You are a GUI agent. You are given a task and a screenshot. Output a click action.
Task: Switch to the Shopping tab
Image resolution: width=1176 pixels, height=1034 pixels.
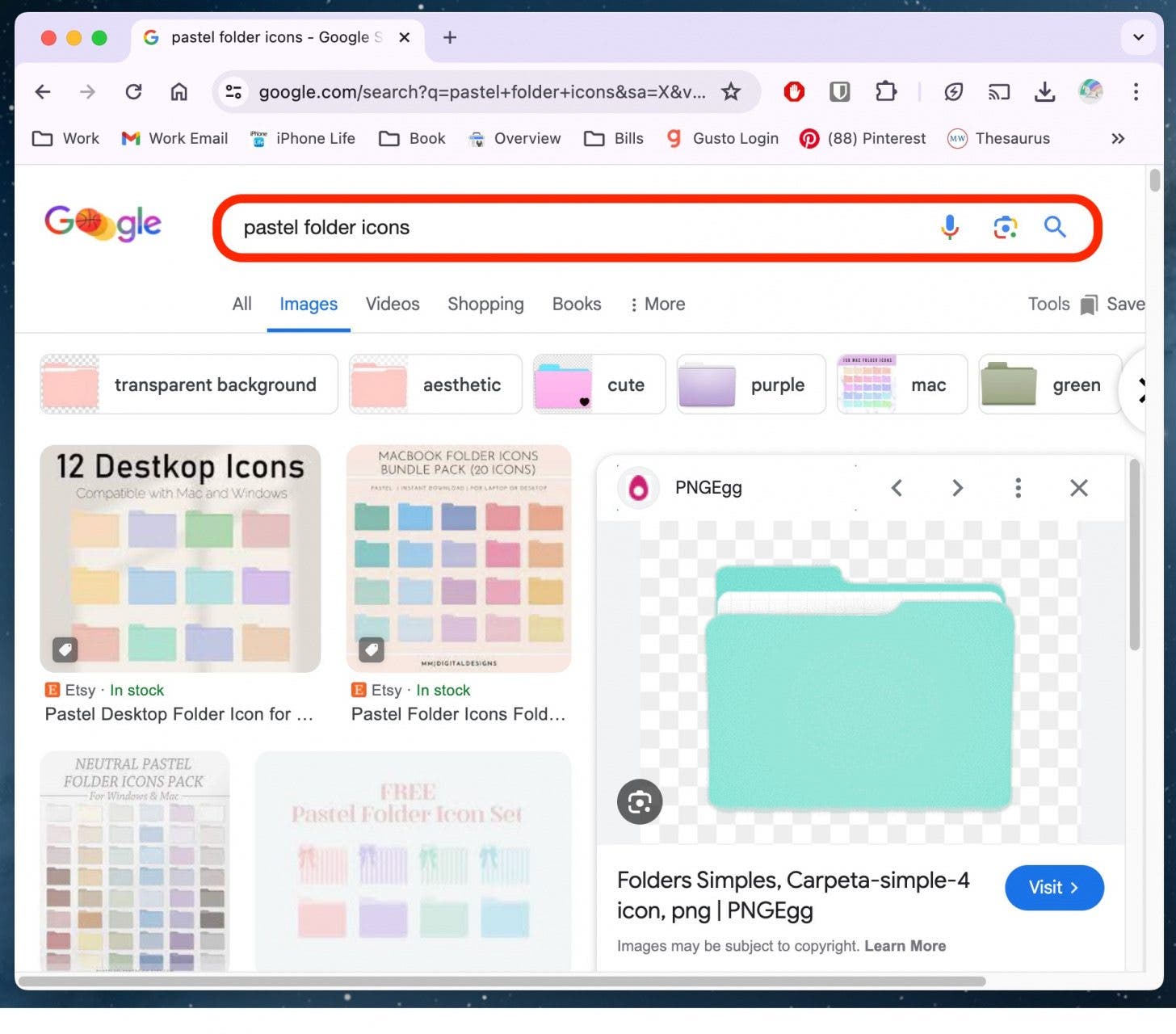485,305
